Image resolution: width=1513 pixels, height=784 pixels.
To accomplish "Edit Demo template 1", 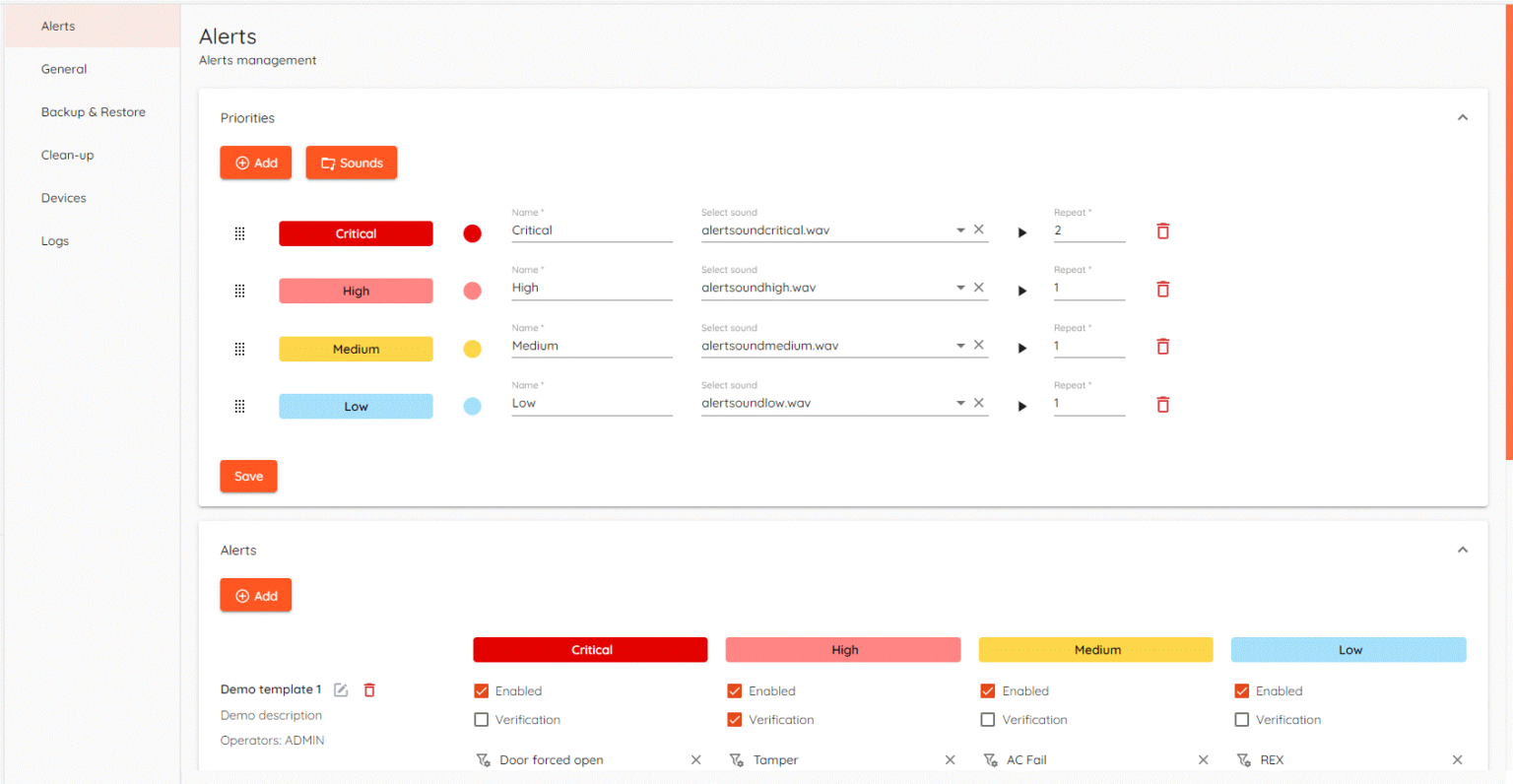I will tap(340, 689).
